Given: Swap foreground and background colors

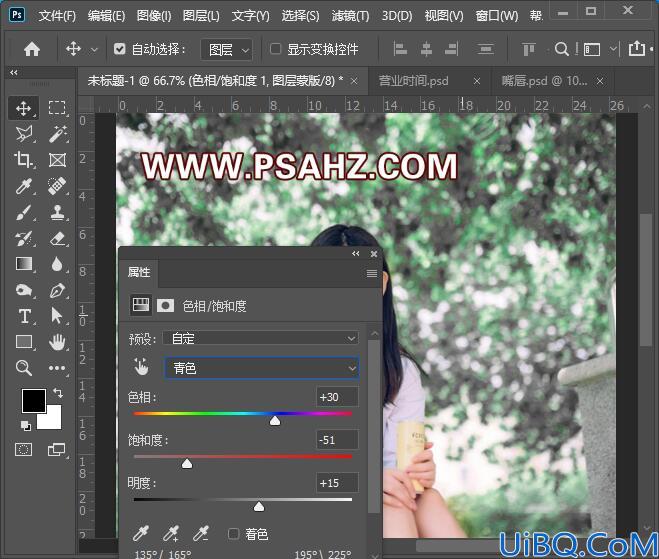Looking at the screenshot, I should point(58,393).
